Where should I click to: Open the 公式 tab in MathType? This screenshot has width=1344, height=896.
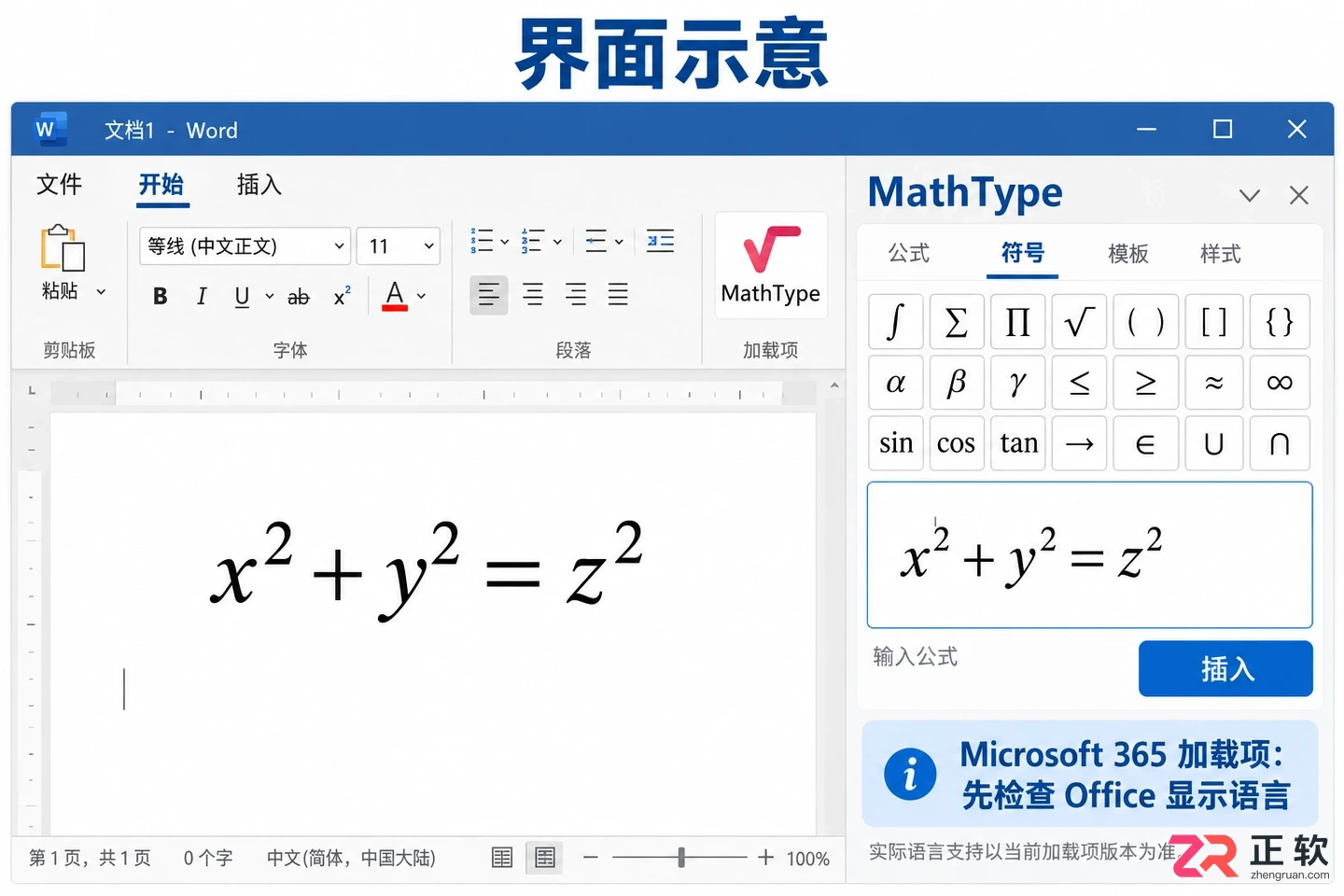[x=909, y=253]
